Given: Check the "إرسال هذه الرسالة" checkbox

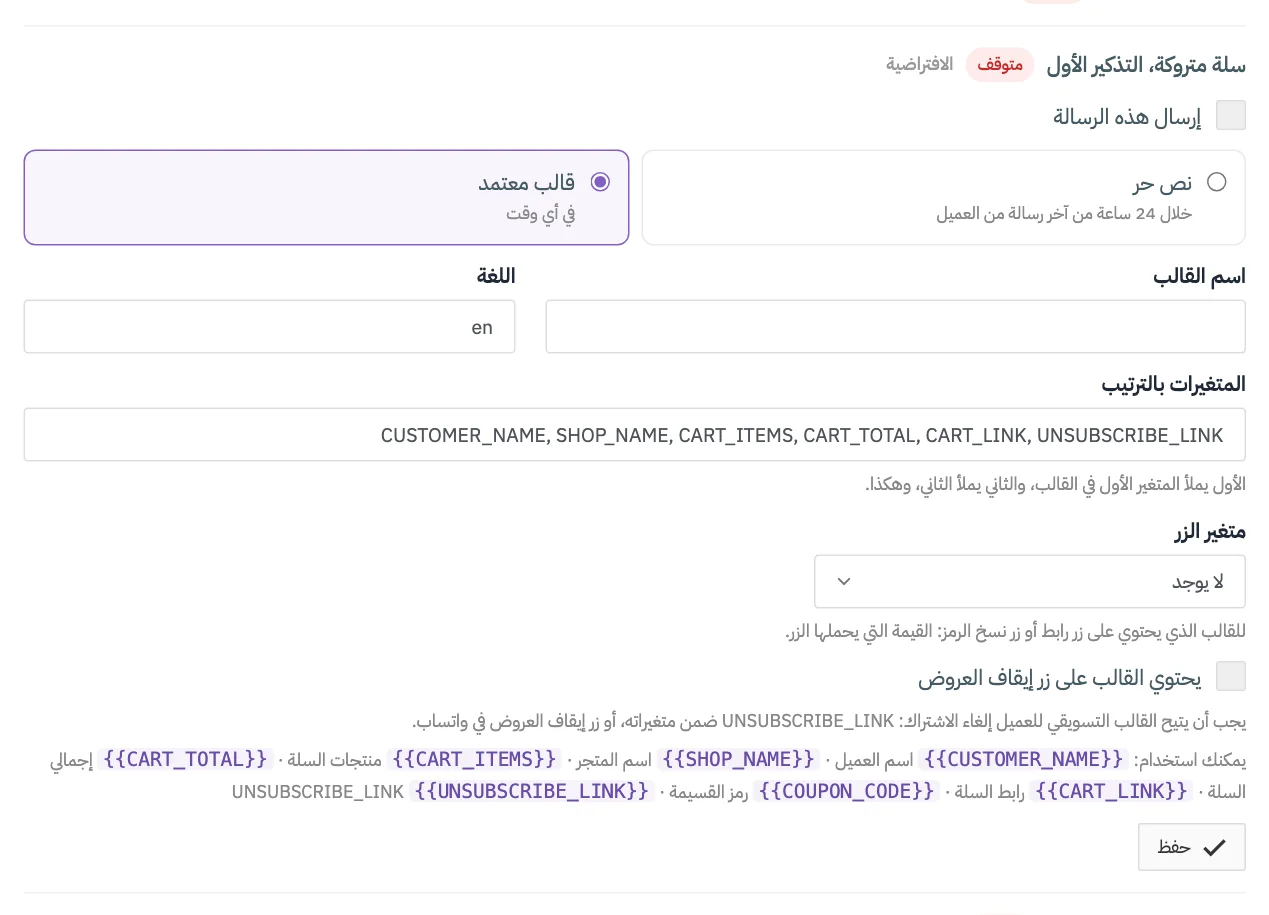Looking at the screenshot, I should [x=1230, y=116].
